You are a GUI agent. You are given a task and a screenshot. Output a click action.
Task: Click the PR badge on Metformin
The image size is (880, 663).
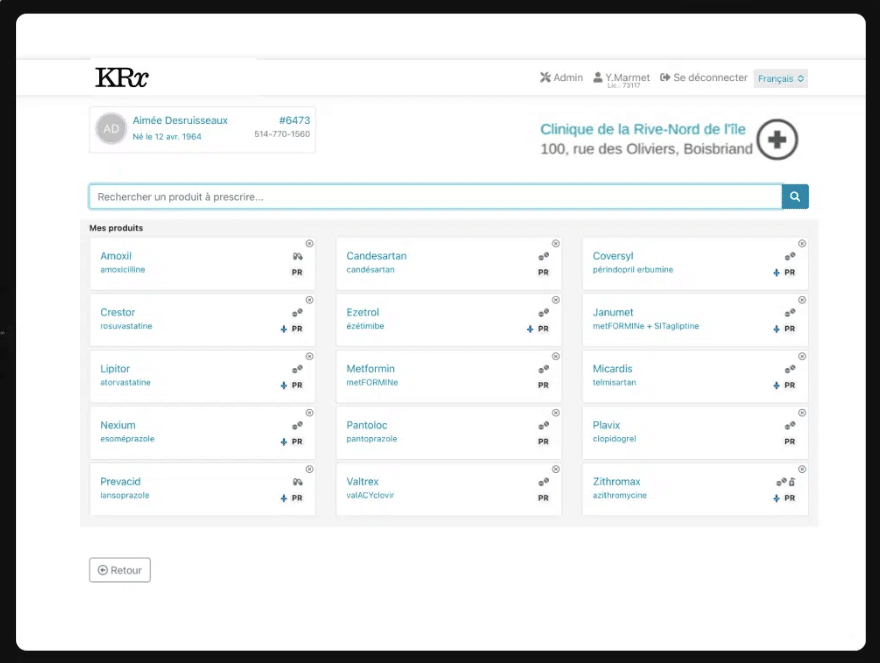(x=543, y=385)
